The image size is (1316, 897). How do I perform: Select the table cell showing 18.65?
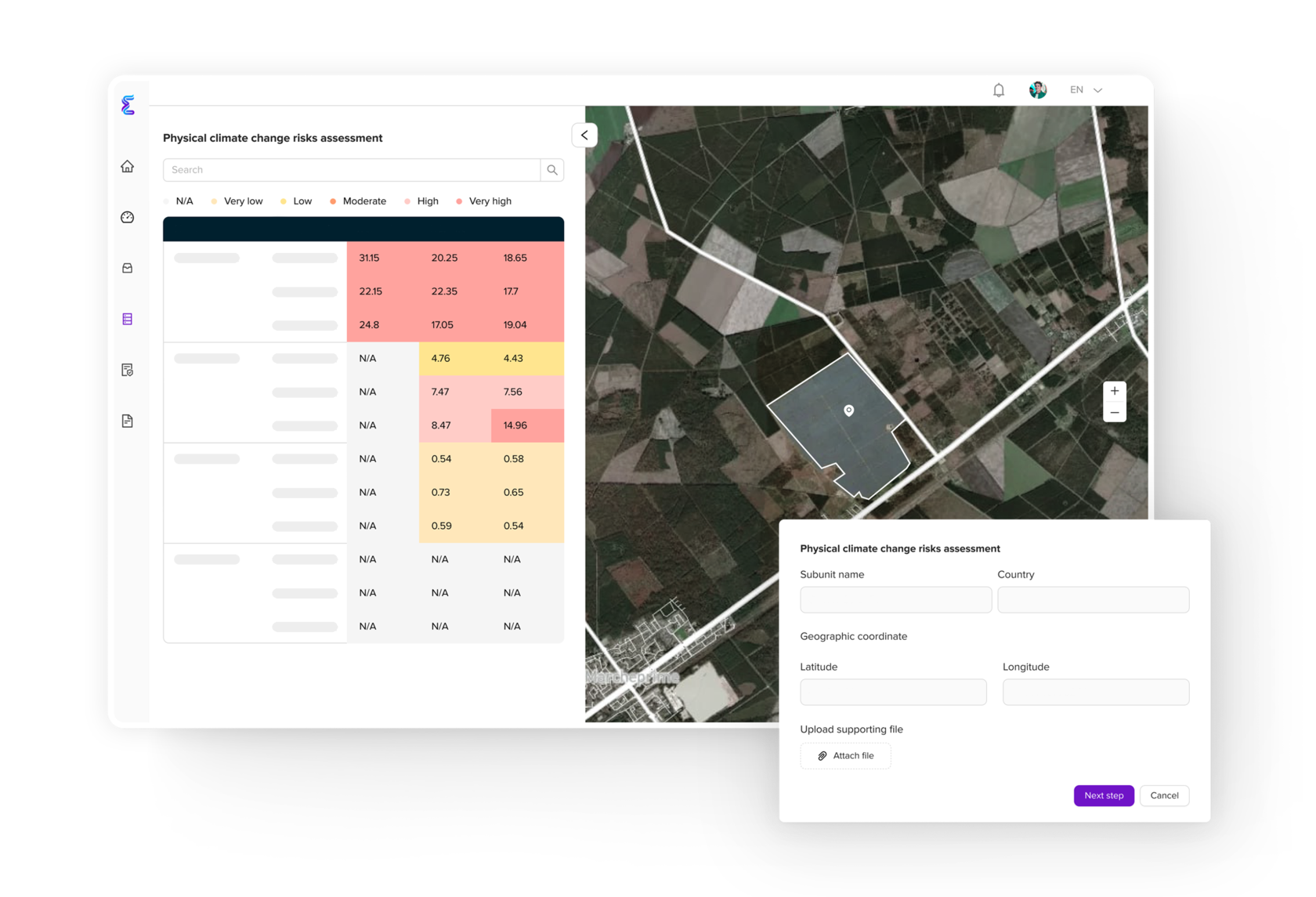[527, 258]
